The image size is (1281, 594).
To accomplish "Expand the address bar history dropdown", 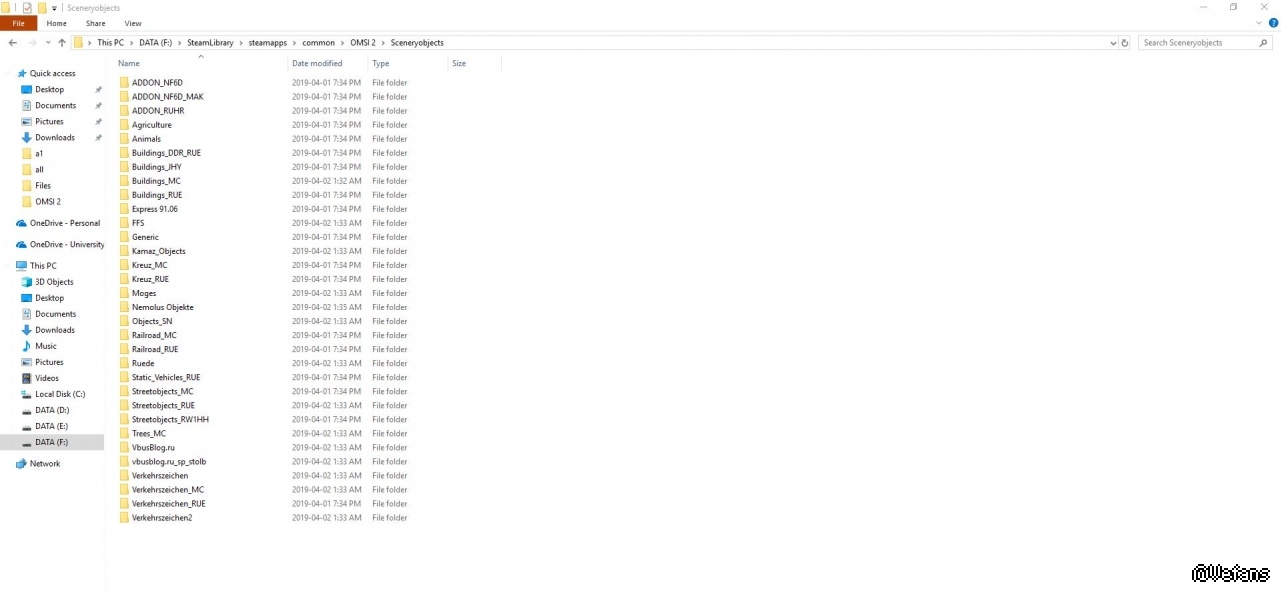I will (1113, 43).
